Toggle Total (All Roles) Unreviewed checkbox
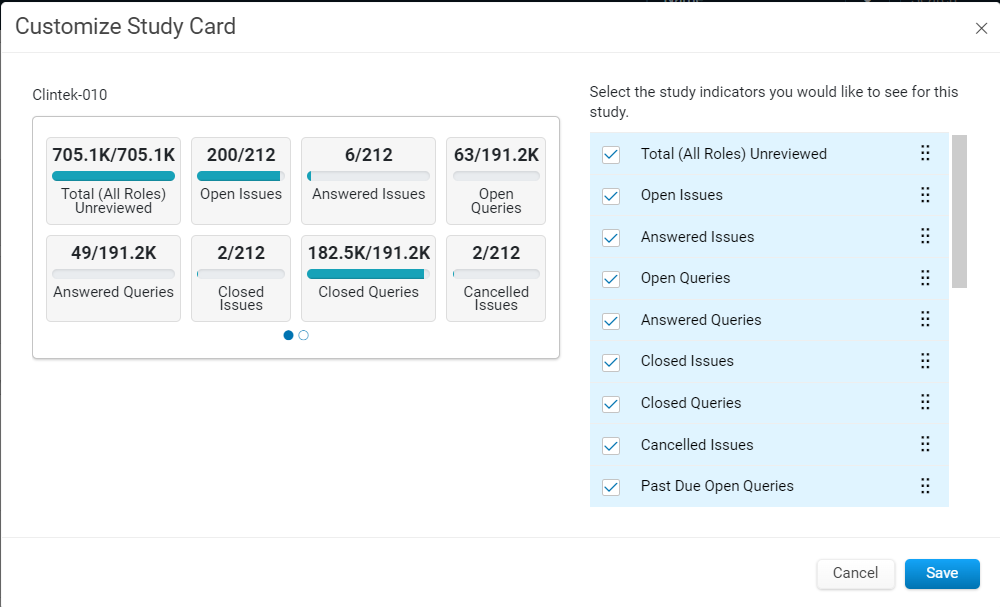Screen dimensions: 1000x607 pos(611,154)
